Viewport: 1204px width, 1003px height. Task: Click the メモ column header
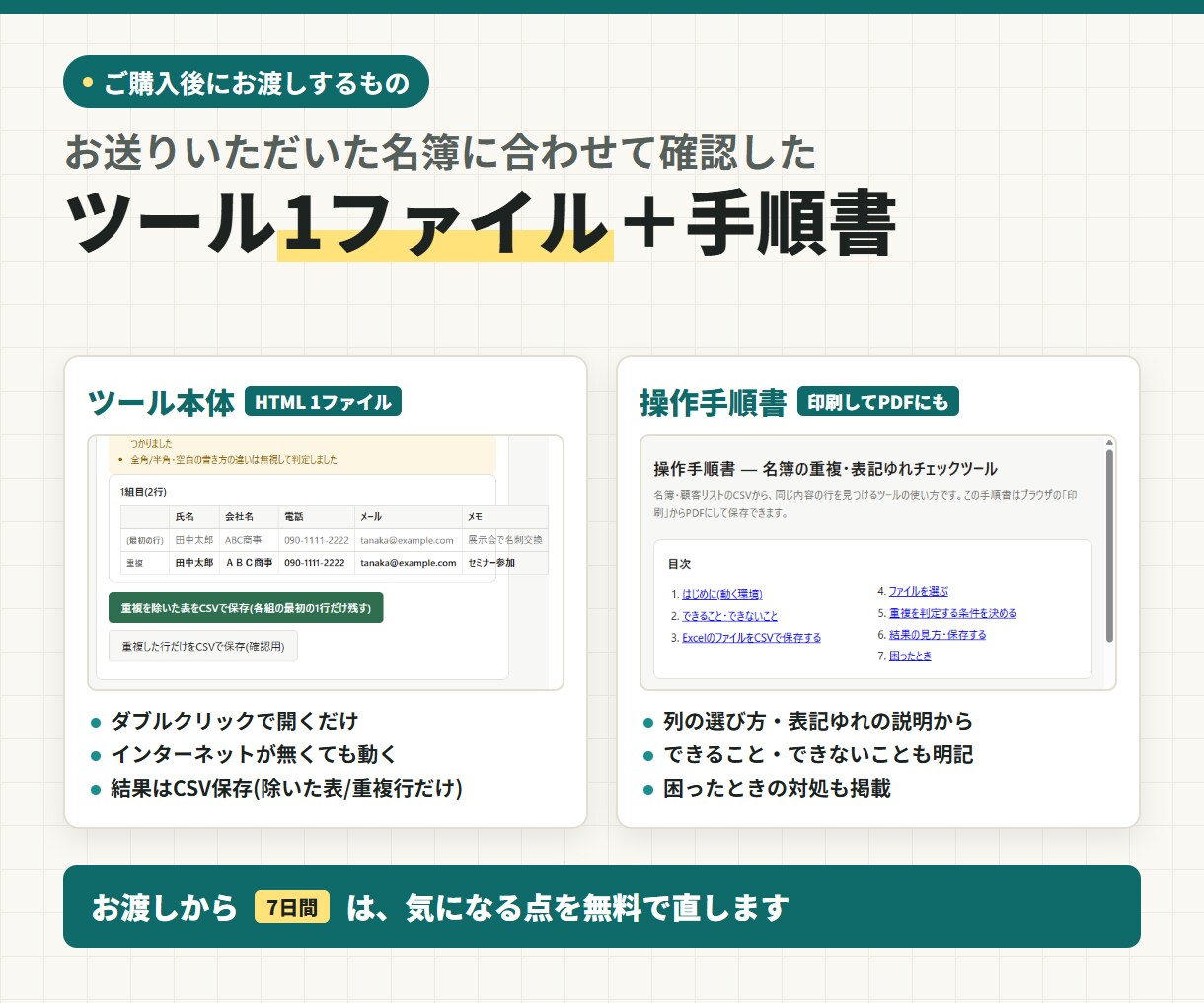504,516
